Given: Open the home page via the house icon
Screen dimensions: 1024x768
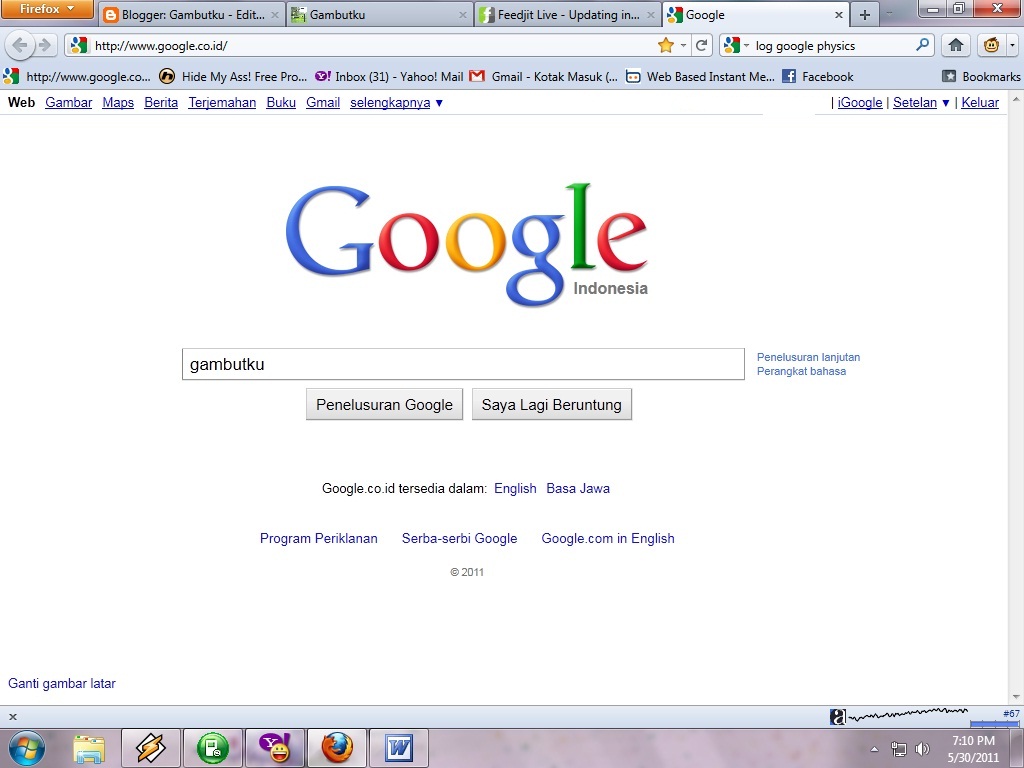Looking at the screenshot, I should [956, 45].
